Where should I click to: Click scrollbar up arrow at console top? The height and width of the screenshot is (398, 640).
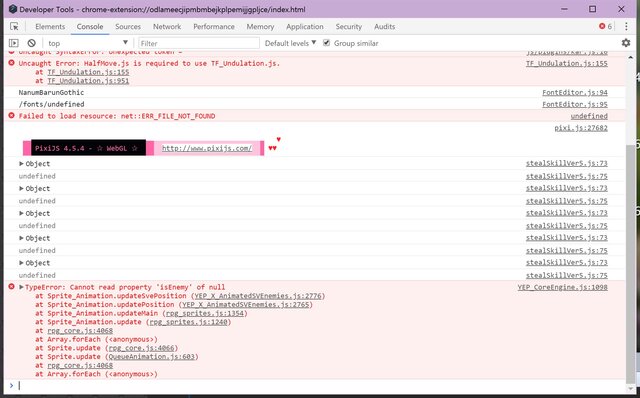(630, 58)
